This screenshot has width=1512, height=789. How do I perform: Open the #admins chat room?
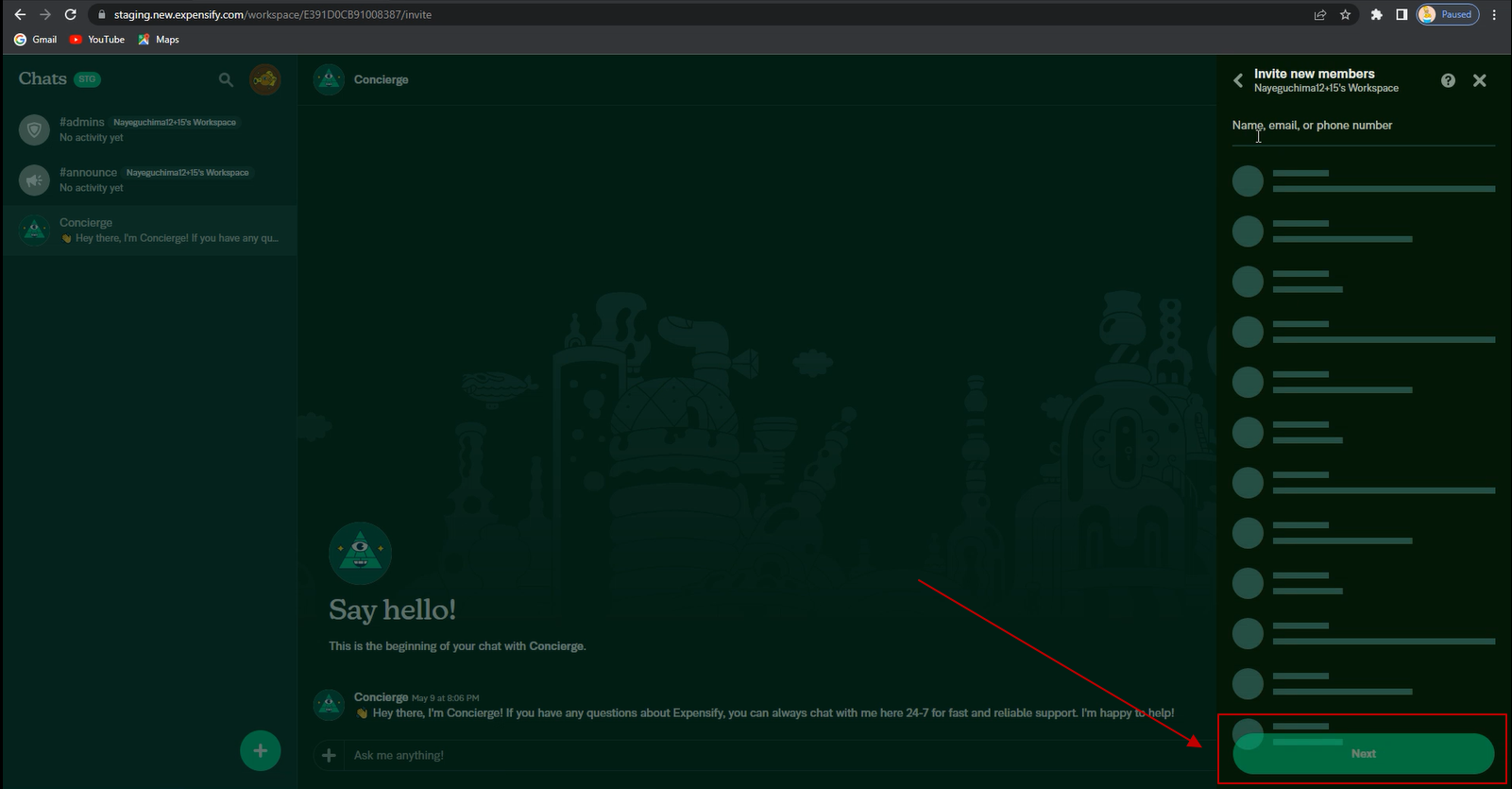149,129
